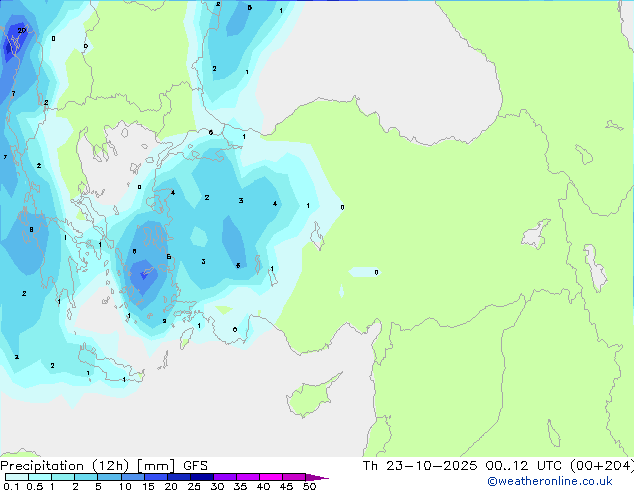
Task: Click the 10–15 mm legend color swatch
Action: point(133,477)
